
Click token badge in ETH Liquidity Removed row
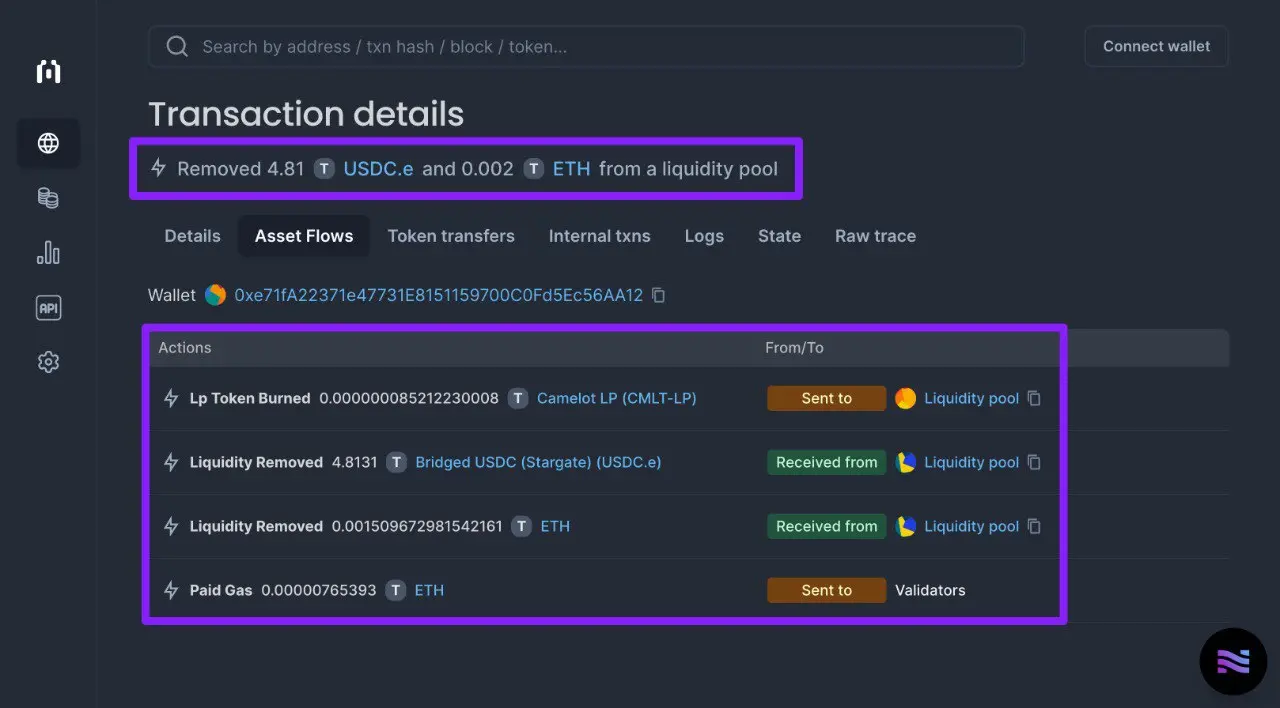pos(521,526)
